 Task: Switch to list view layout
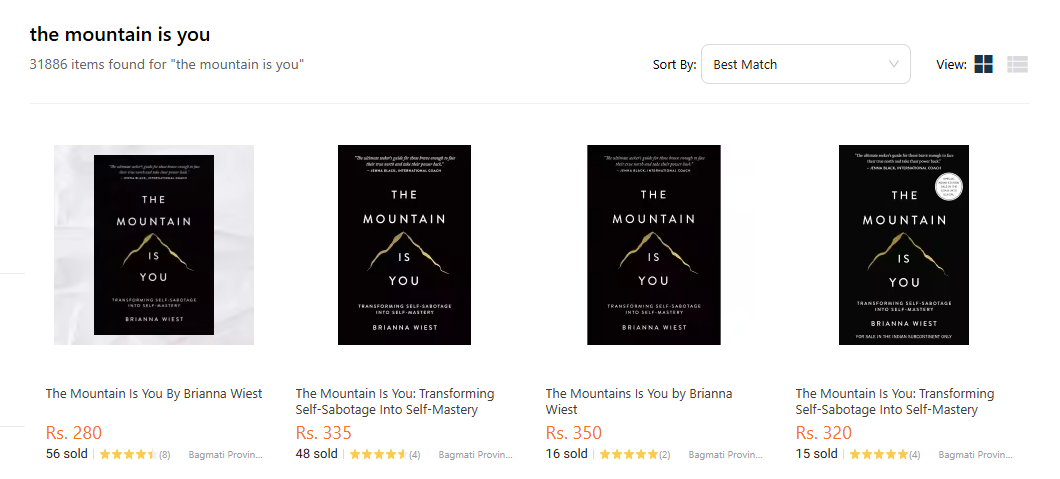pyautogui.click(x=1017, y=64)
